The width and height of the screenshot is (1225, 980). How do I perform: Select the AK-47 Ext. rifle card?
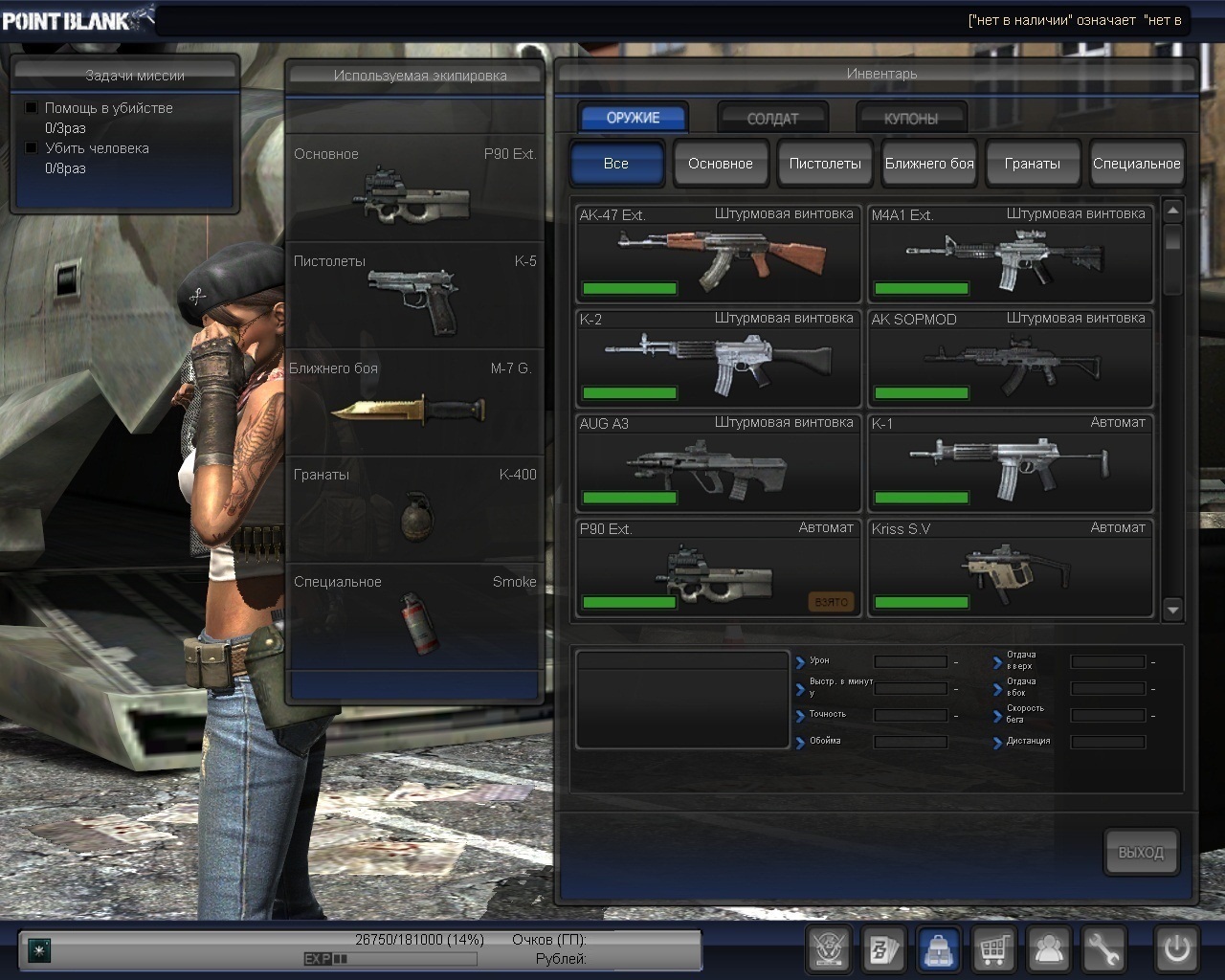[718, 253]
